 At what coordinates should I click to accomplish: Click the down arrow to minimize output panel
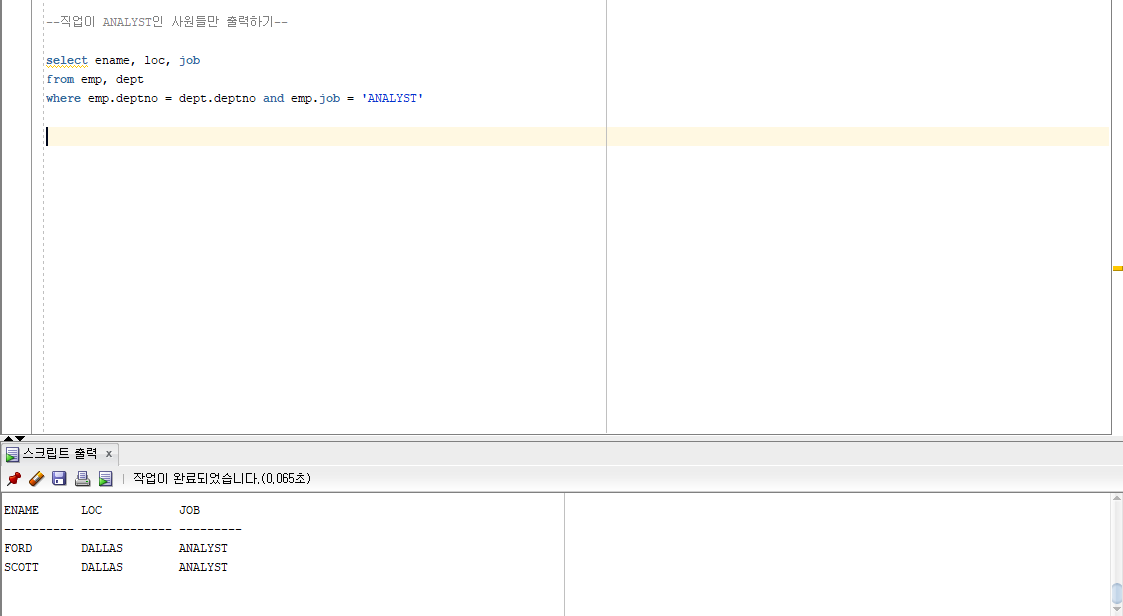20,438
